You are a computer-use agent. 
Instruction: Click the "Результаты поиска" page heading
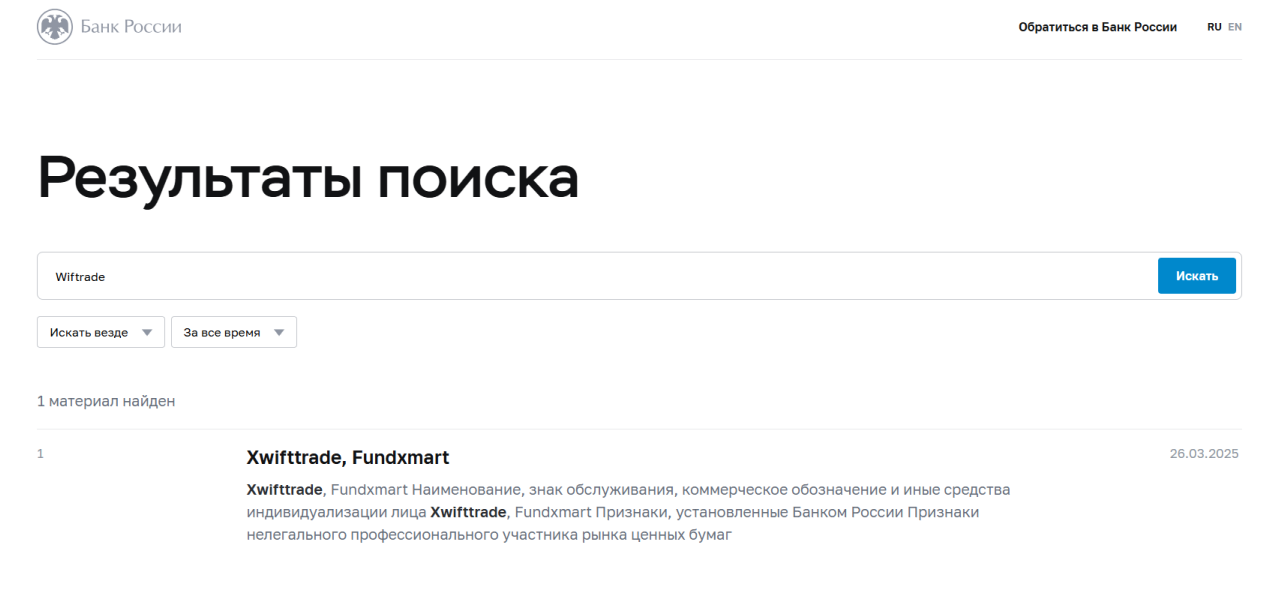click(x=308, y=178)
